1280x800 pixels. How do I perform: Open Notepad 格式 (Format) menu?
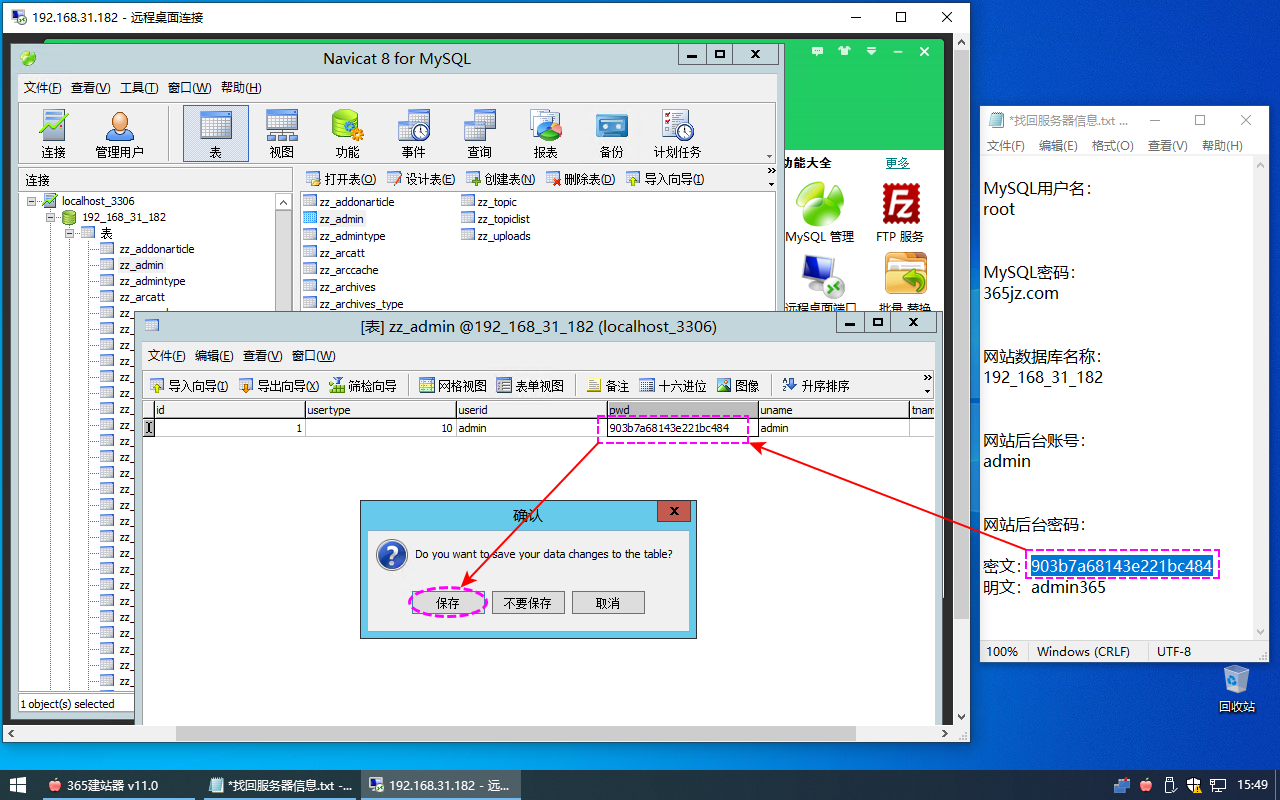(1112, 146)
